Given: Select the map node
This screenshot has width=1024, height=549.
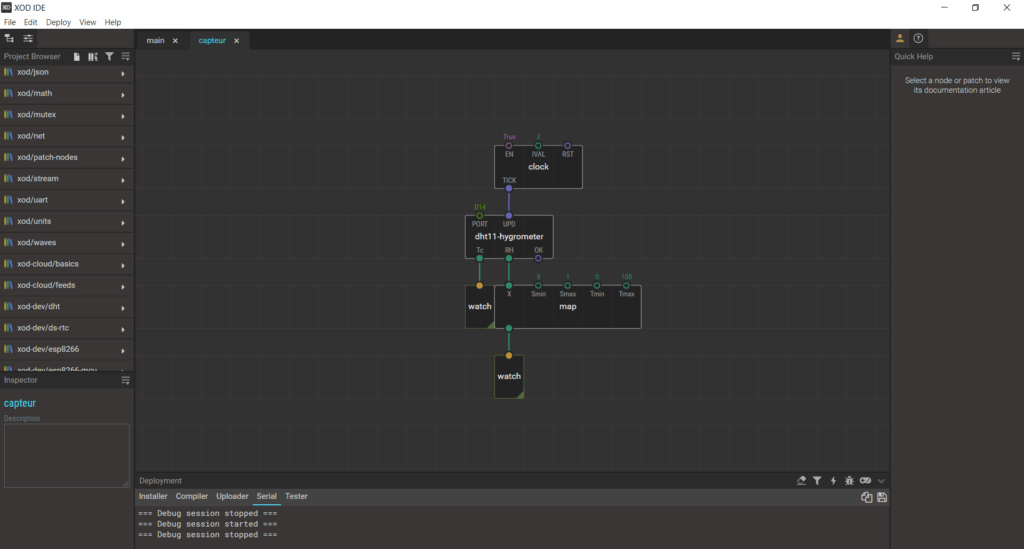Looking at the screenshot, I should click(568, 307).
